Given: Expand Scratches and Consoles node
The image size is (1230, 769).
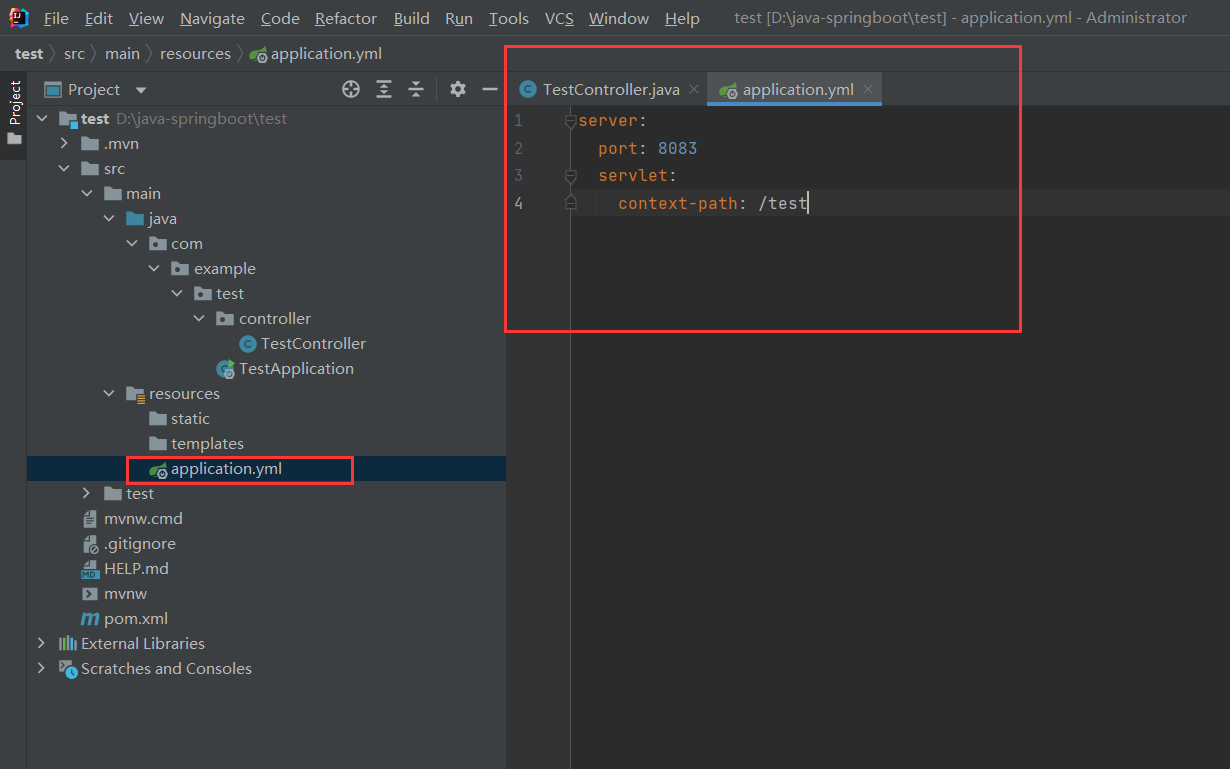Looking at the screenshot, I should point(42,669).
